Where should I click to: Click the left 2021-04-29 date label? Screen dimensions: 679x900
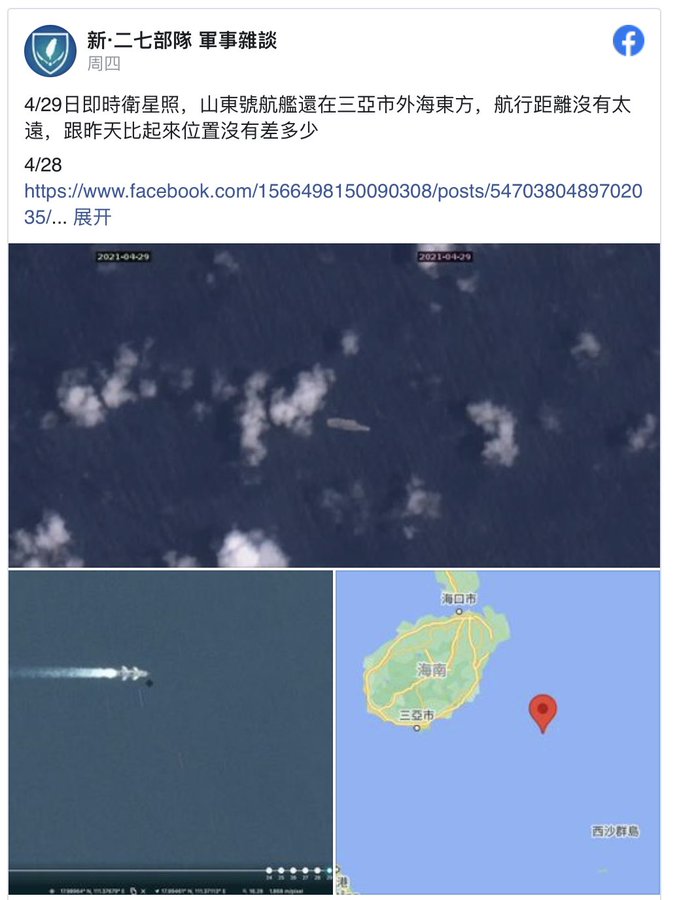123,257
